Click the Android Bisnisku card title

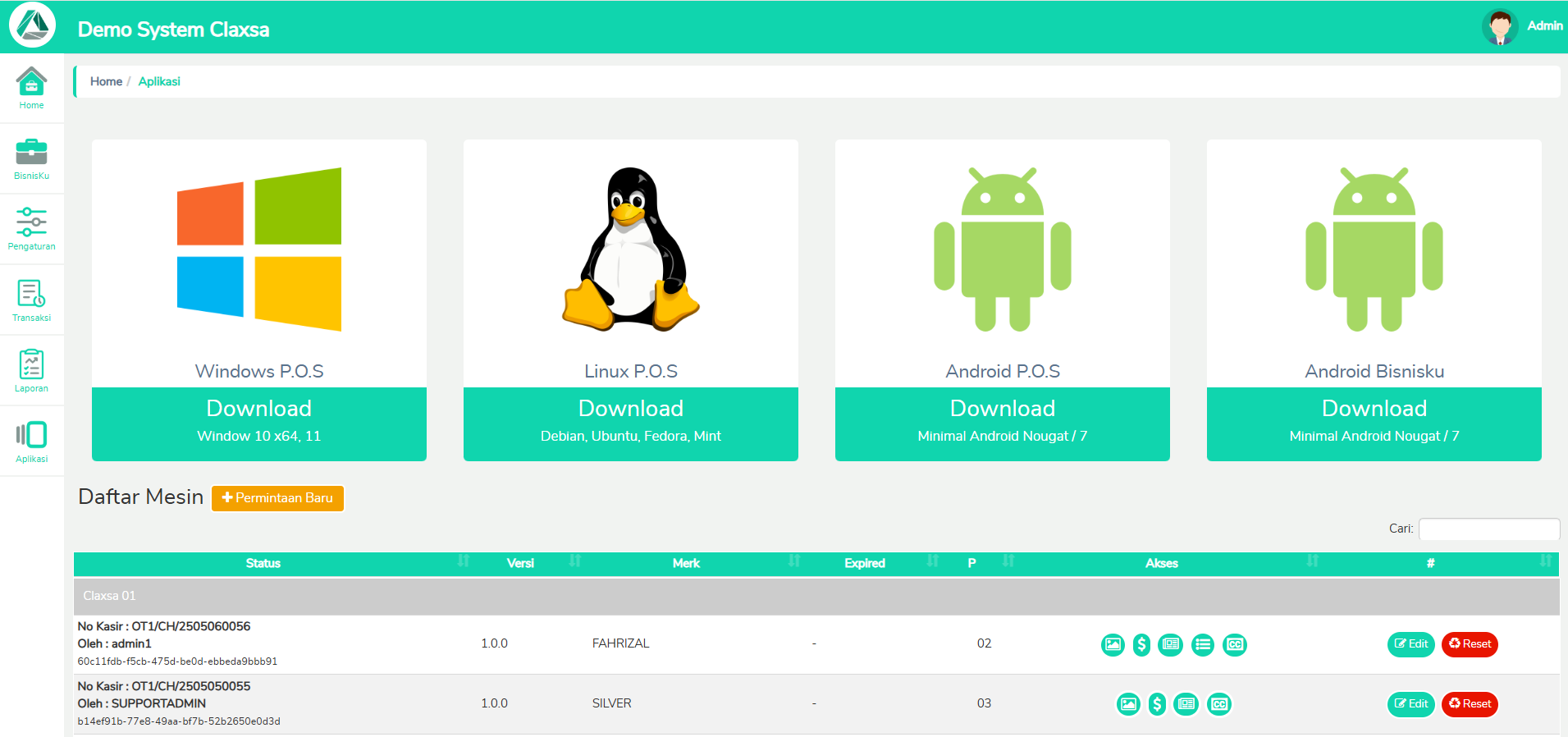point(1374,372)
